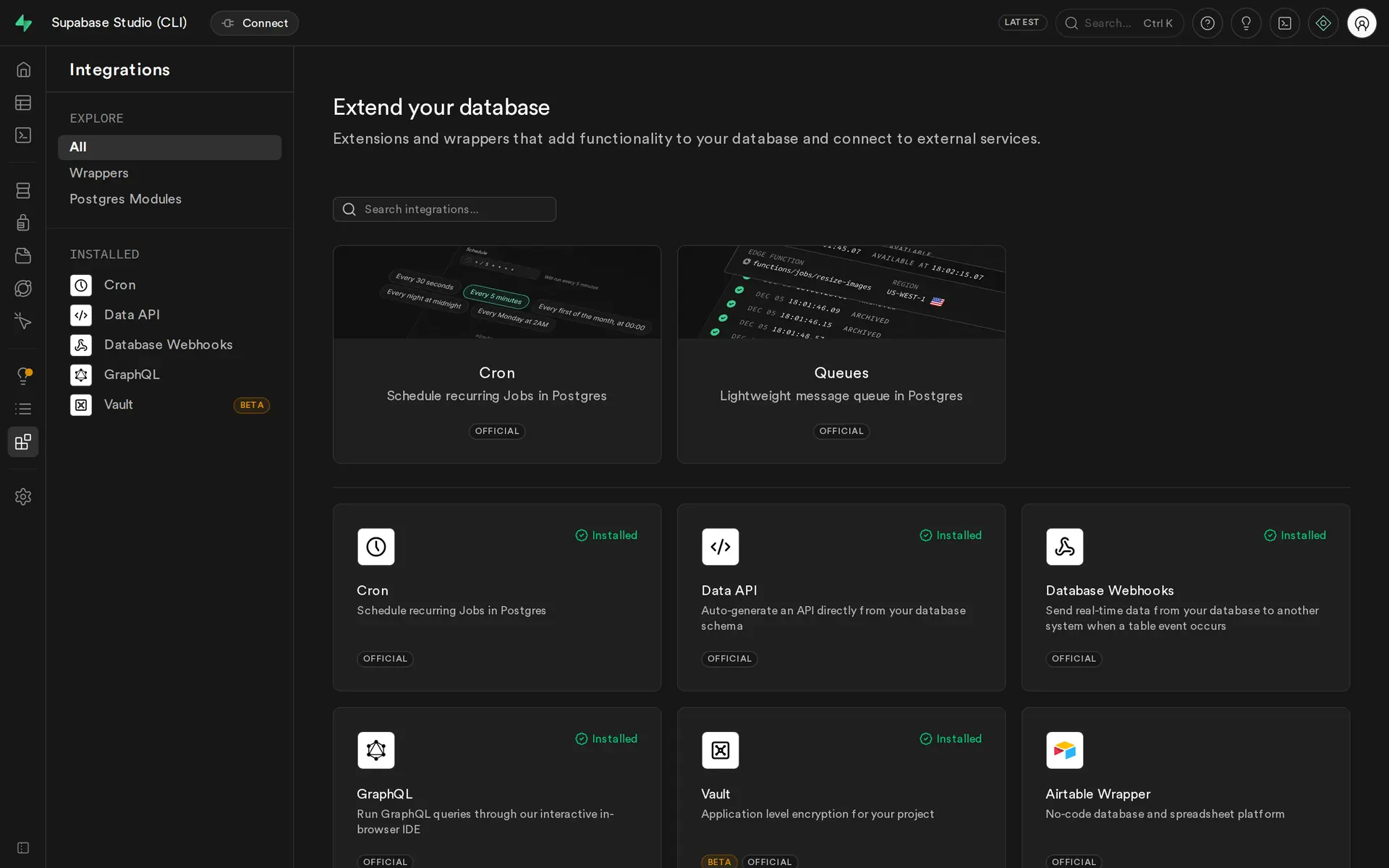Image resolution: width=1389 pixels, height=868 pixels.
Task: Select the Postgres Modules filter
Action: point(169,199)
